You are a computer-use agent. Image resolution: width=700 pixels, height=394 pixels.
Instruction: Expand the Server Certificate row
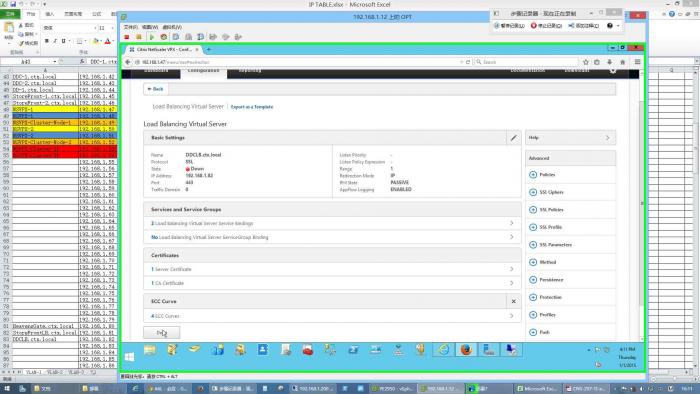pos(332,269)
